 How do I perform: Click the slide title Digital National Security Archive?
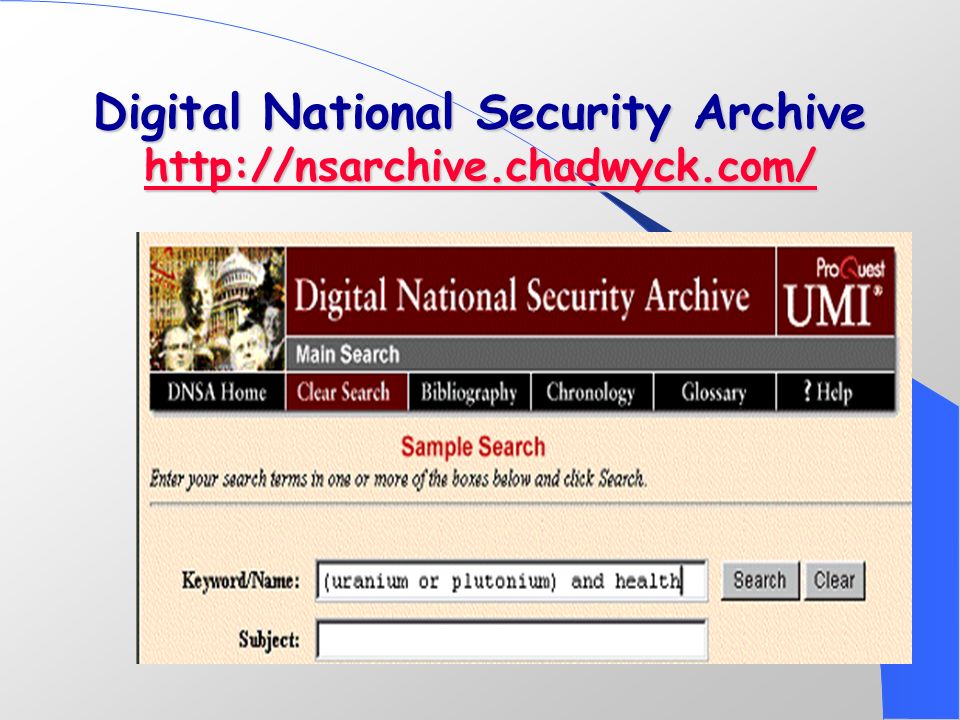pyautogui.click(x=480, y=113)
